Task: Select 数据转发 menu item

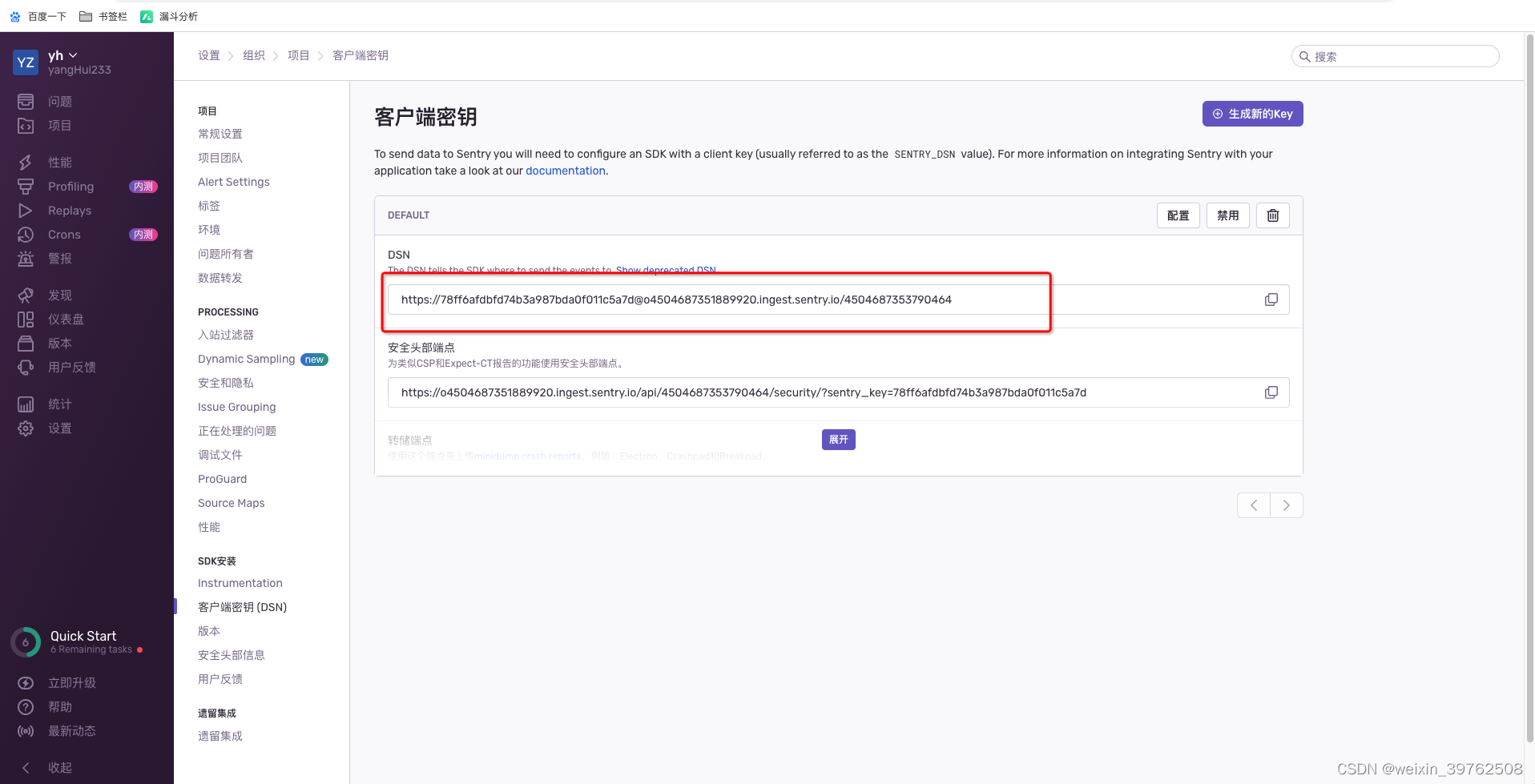Action: coord(220,278)
